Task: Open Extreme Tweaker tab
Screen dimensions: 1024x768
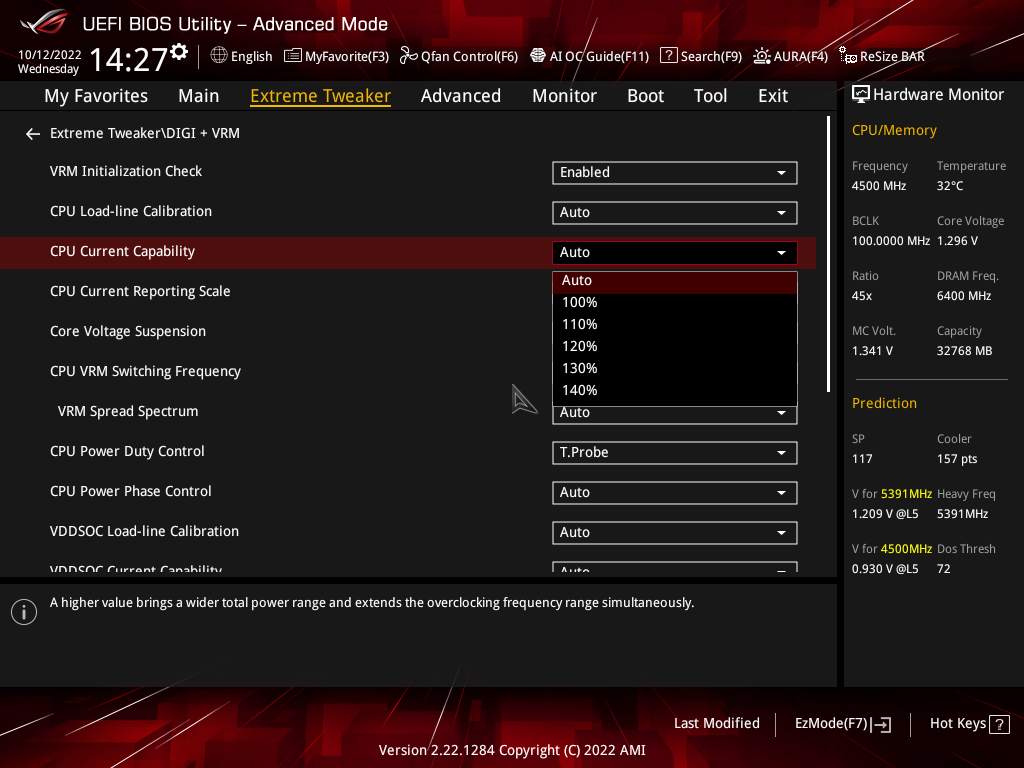Action: [x=321, y=96]
